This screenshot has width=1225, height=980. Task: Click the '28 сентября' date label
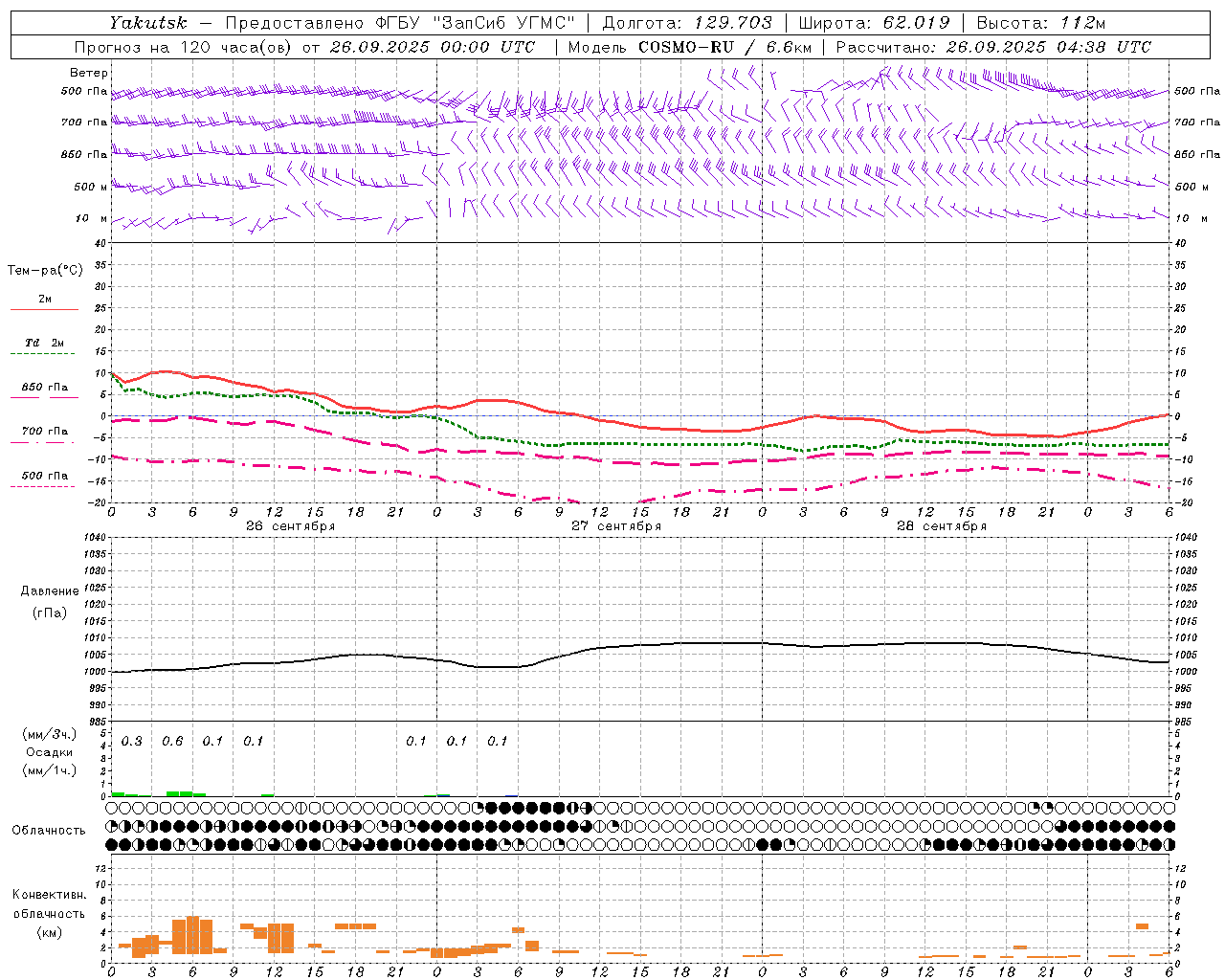tap(942, 526)
